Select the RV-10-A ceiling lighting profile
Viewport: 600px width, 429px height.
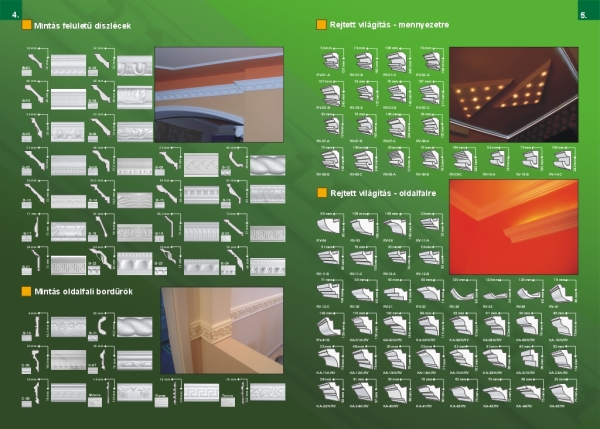tap(497, 159)
